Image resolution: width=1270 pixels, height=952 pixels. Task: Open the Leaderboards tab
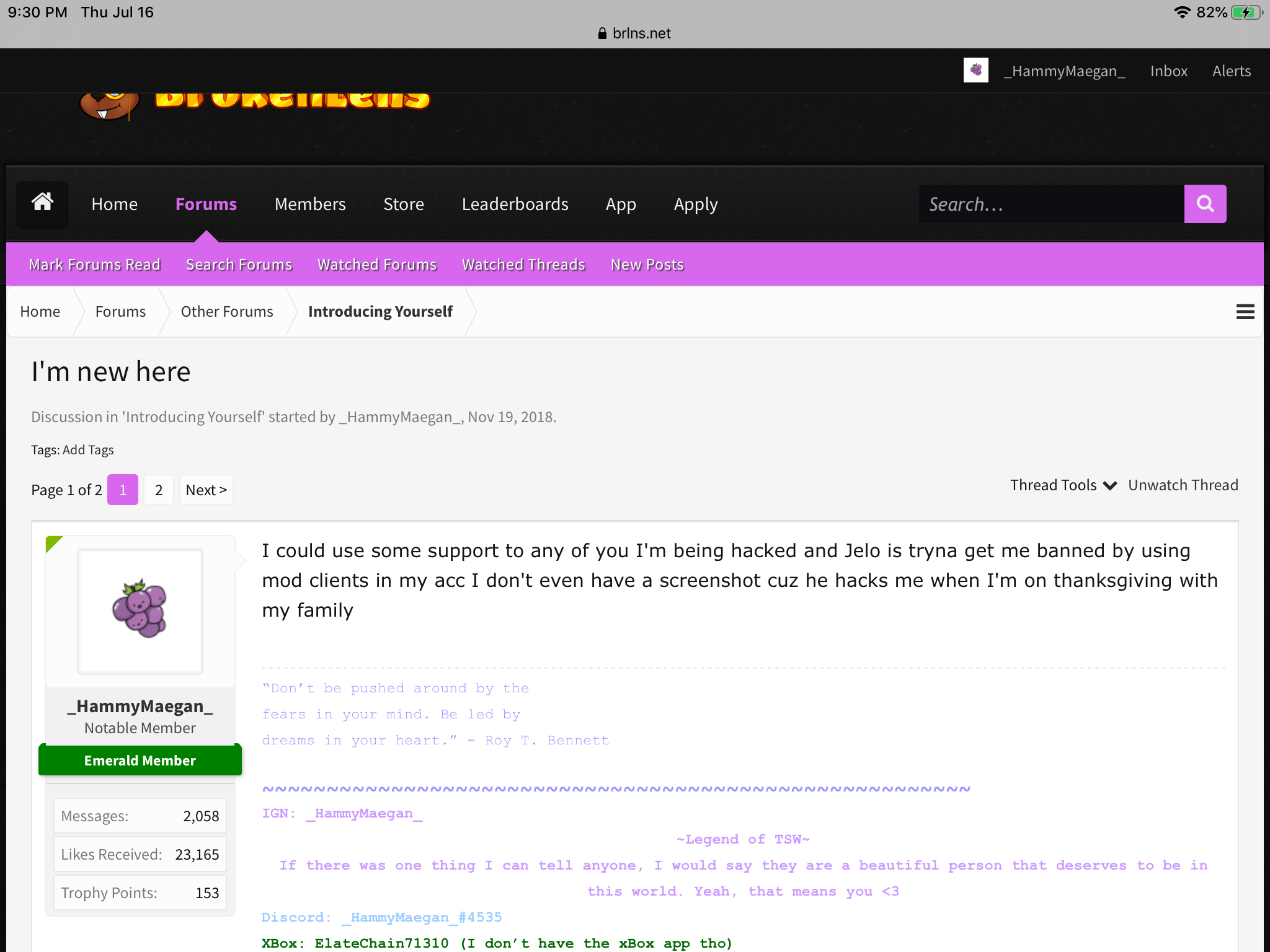pyautogui.click(x=515, y=204)
